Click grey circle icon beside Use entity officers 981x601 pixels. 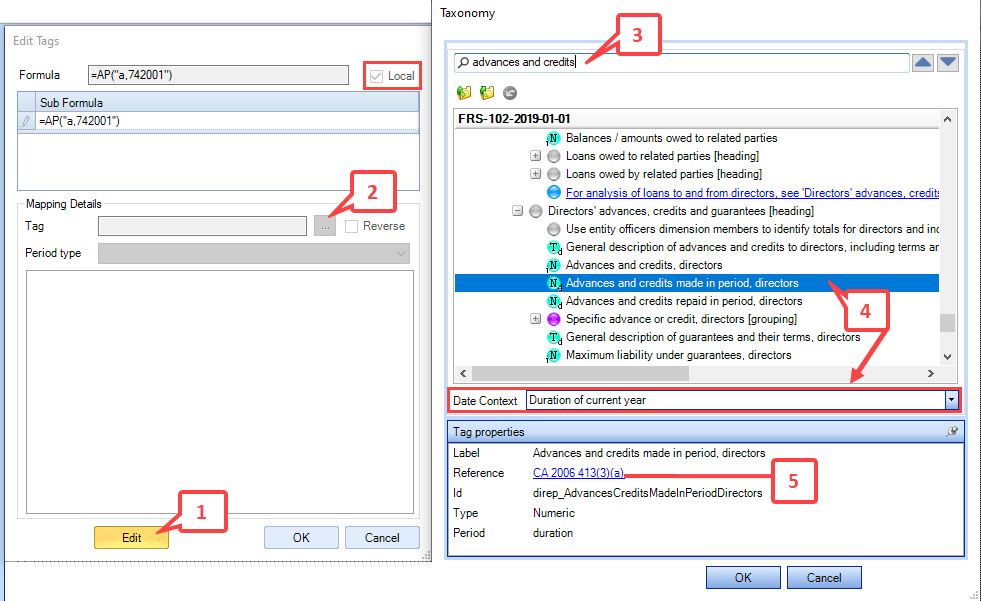click(x=554, y=229)
